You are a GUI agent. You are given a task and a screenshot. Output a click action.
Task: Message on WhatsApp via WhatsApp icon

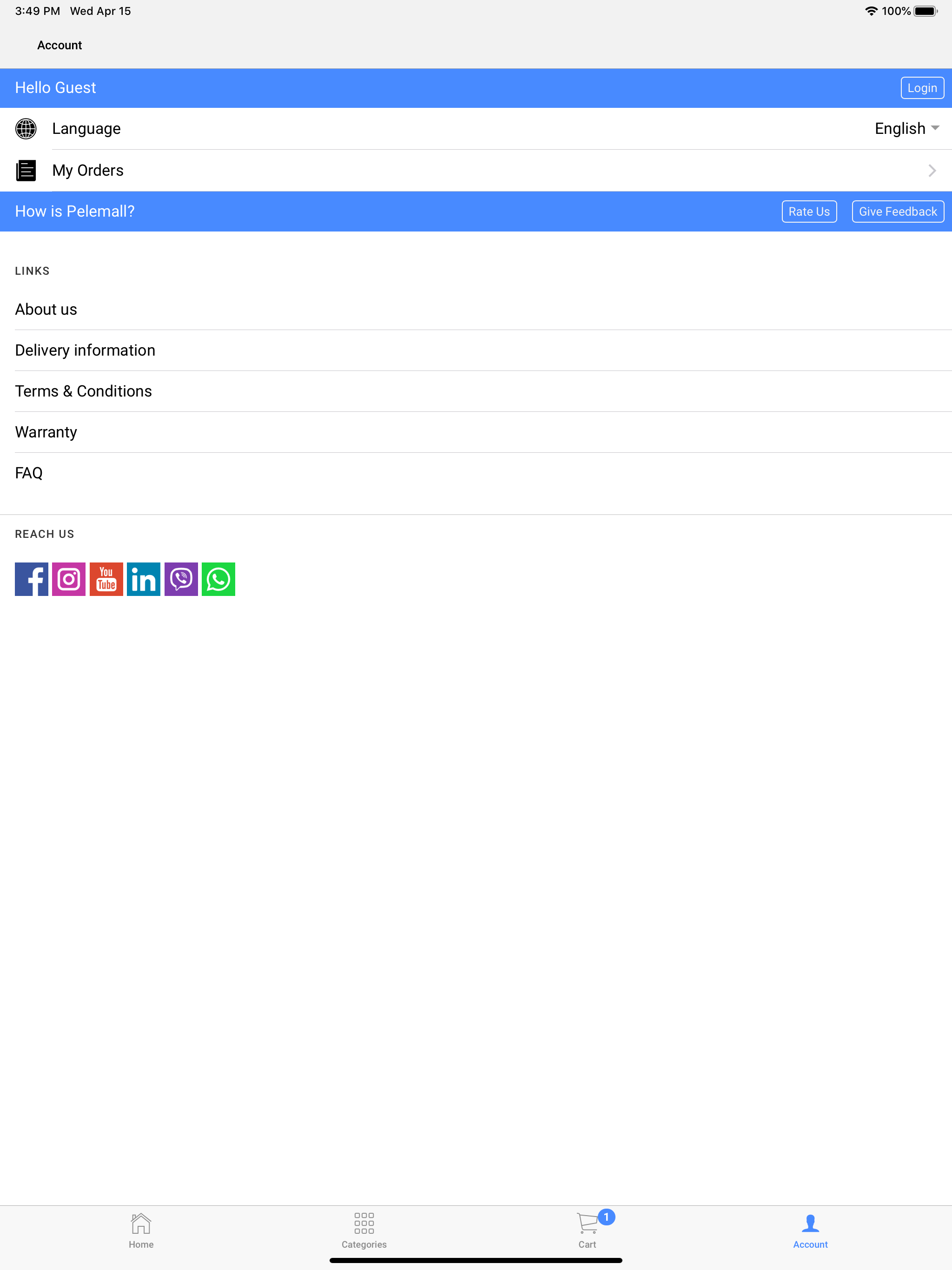pos(218,579)
